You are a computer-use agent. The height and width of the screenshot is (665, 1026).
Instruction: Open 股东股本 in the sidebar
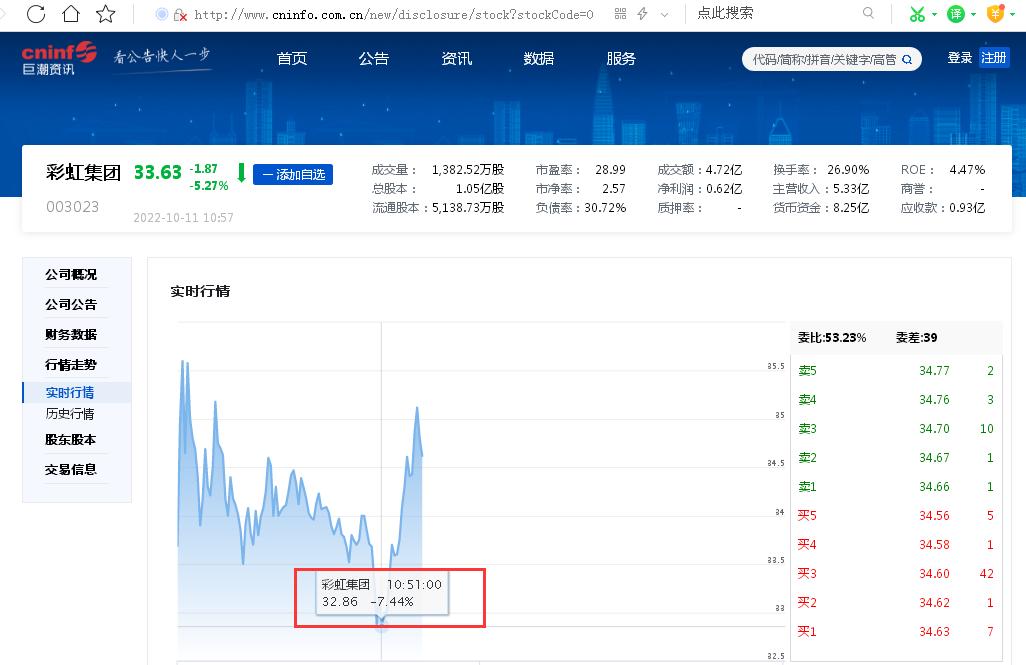71,440
